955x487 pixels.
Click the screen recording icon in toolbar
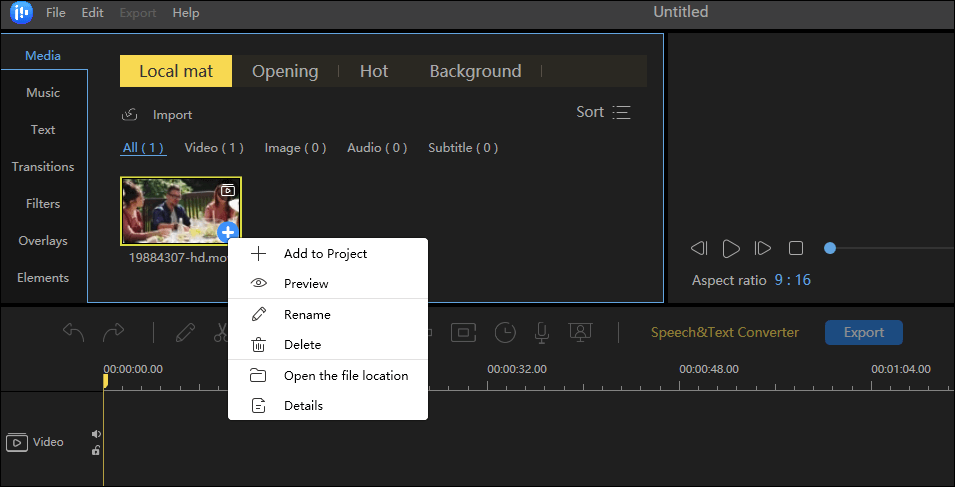click(x=578, y=332)
